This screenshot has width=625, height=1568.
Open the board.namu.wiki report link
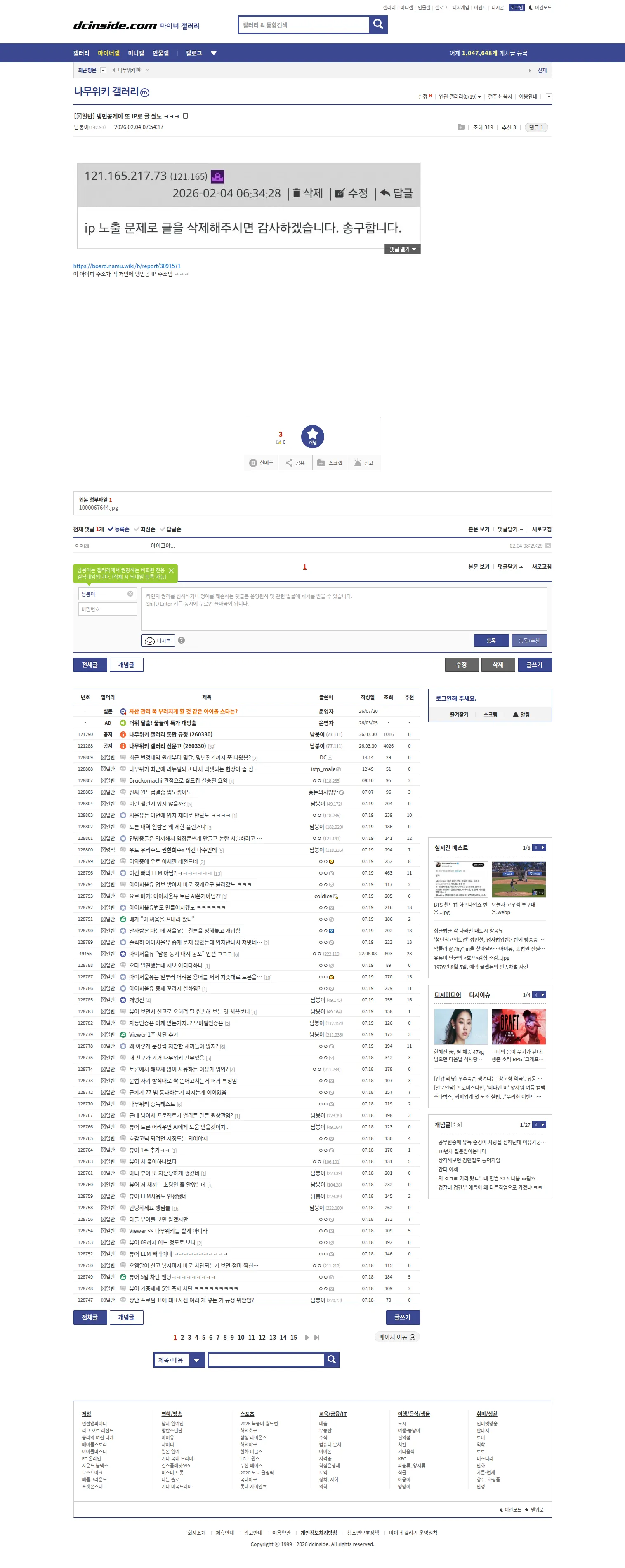127,266
